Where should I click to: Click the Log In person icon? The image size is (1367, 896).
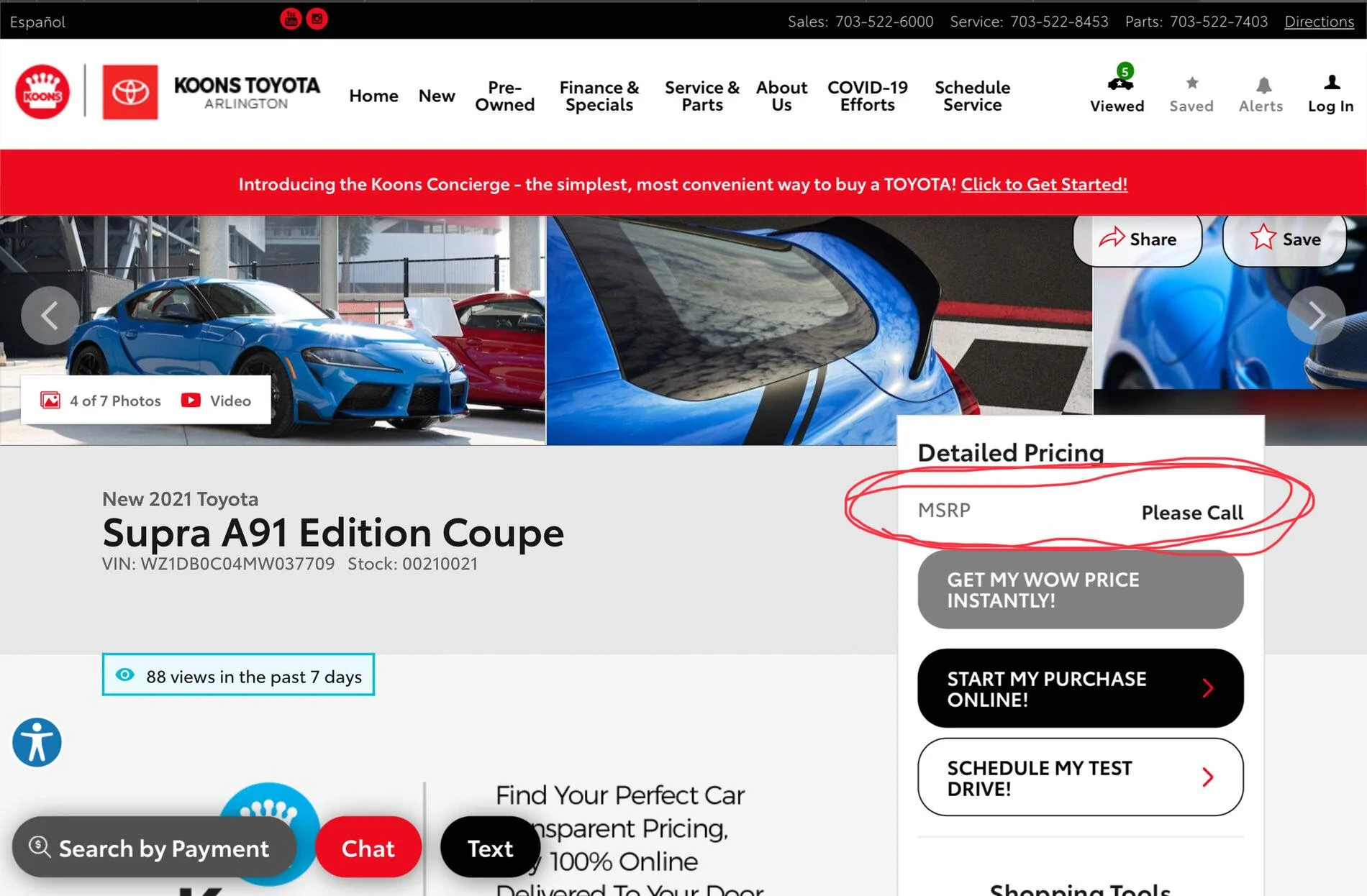pos(1332,83)
